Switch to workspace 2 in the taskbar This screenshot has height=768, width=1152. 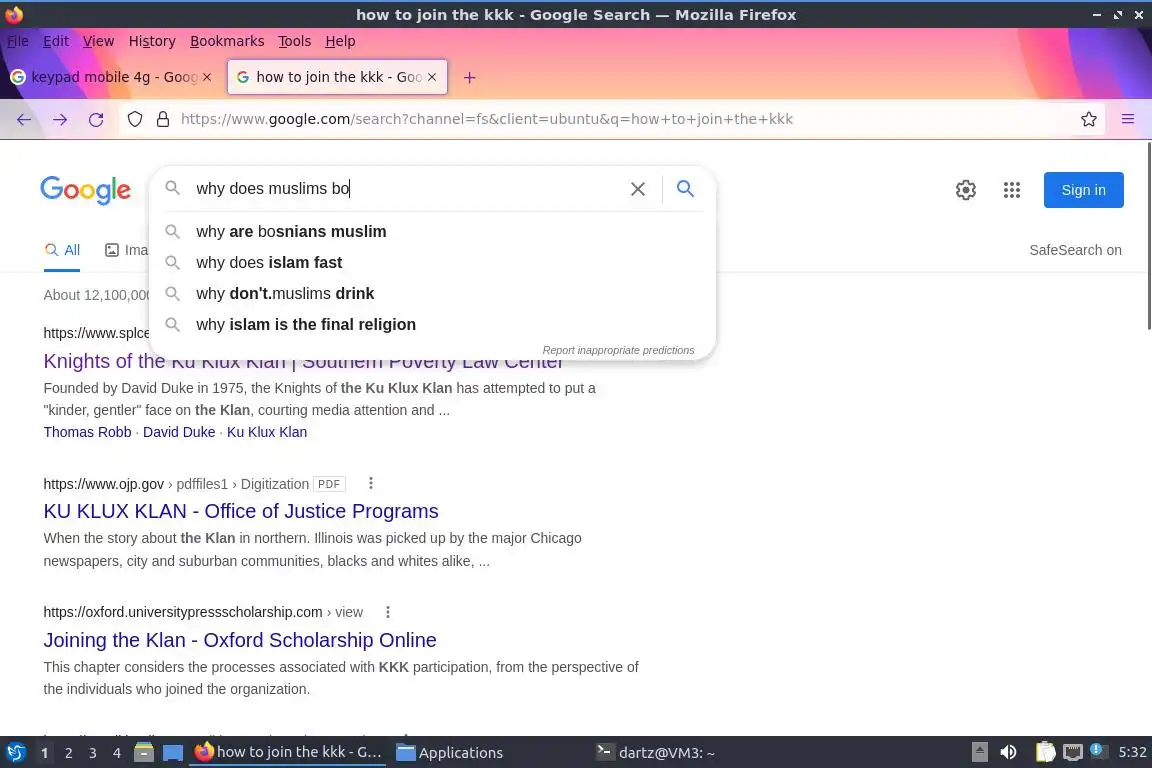[68, 753]
